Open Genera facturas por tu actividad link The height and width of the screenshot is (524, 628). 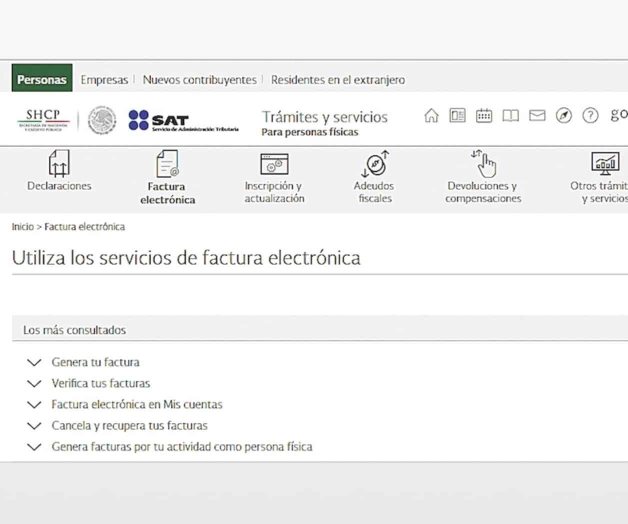pos(182,447)
